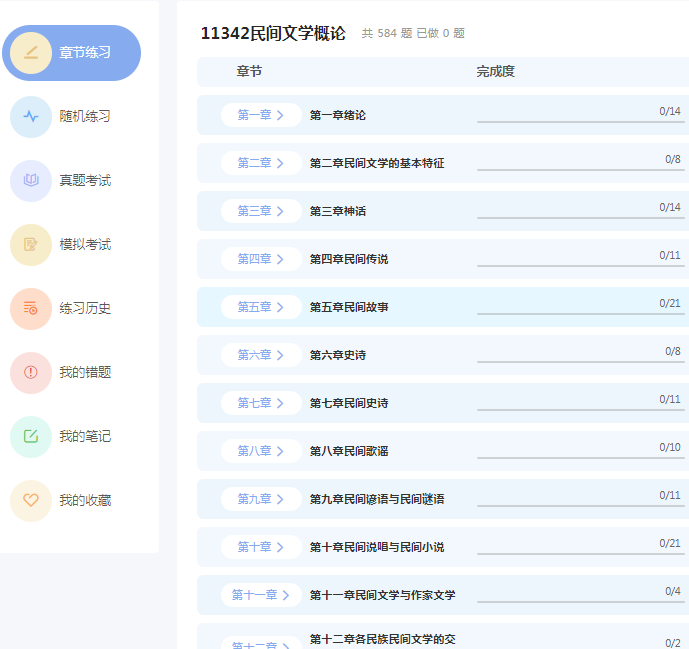Select the 第五章民间故事 title

pyautogui.click(x=349, y=307)
